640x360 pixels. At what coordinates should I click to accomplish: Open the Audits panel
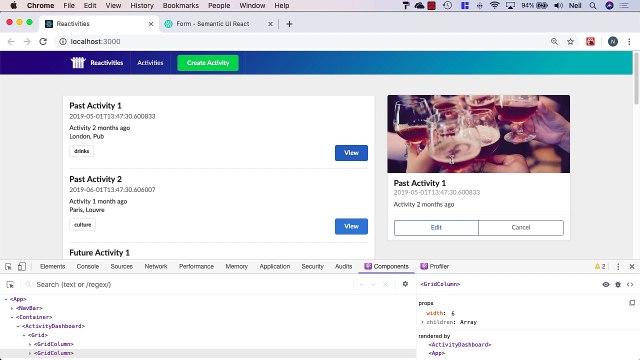click(x=344, y=267)
